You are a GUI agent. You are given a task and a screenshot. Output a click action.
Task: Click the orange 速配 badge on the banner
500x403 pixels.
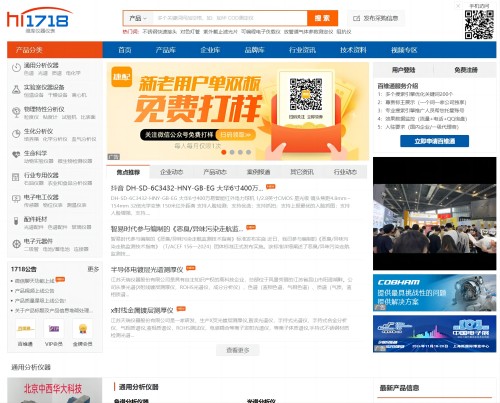tap(122, 77)
